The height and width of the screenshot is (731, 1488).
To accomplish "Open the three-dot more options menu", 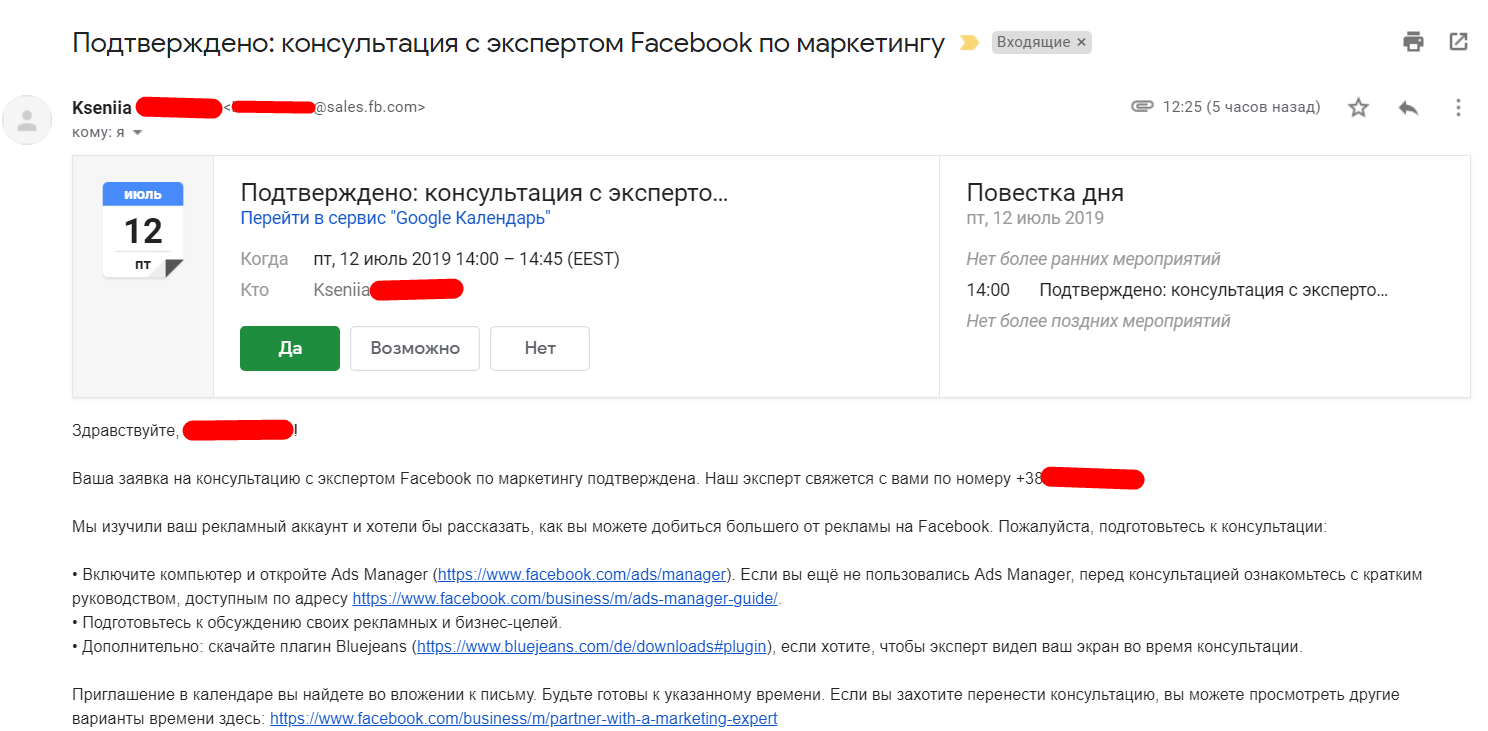I will click(x=1458, y=106).
